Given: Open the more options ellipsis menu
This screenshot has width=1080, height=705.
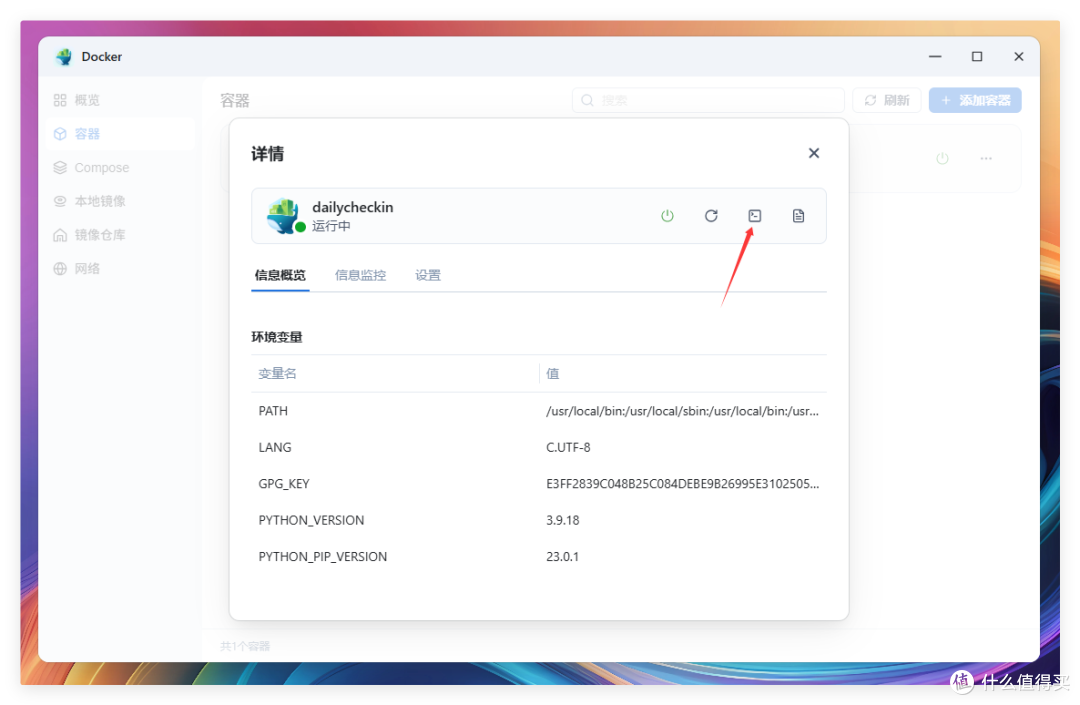Looking at the screenshot, I should [x=986, y=158].
